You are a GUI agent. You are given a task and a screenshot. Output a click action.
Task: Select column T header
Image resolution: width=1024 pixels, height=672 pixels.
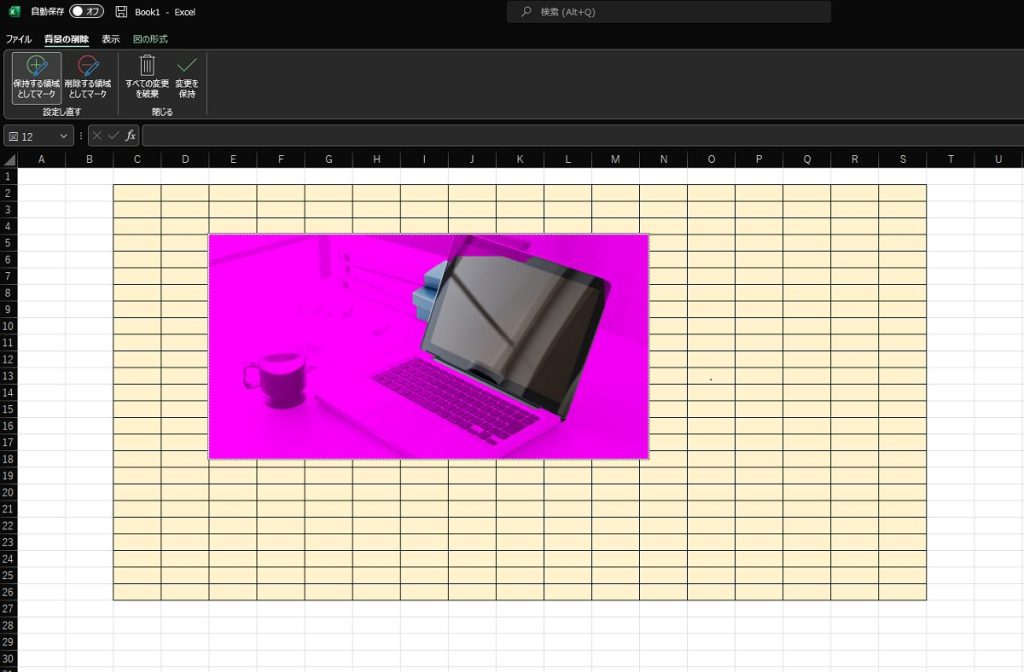(x=950, y=160)
